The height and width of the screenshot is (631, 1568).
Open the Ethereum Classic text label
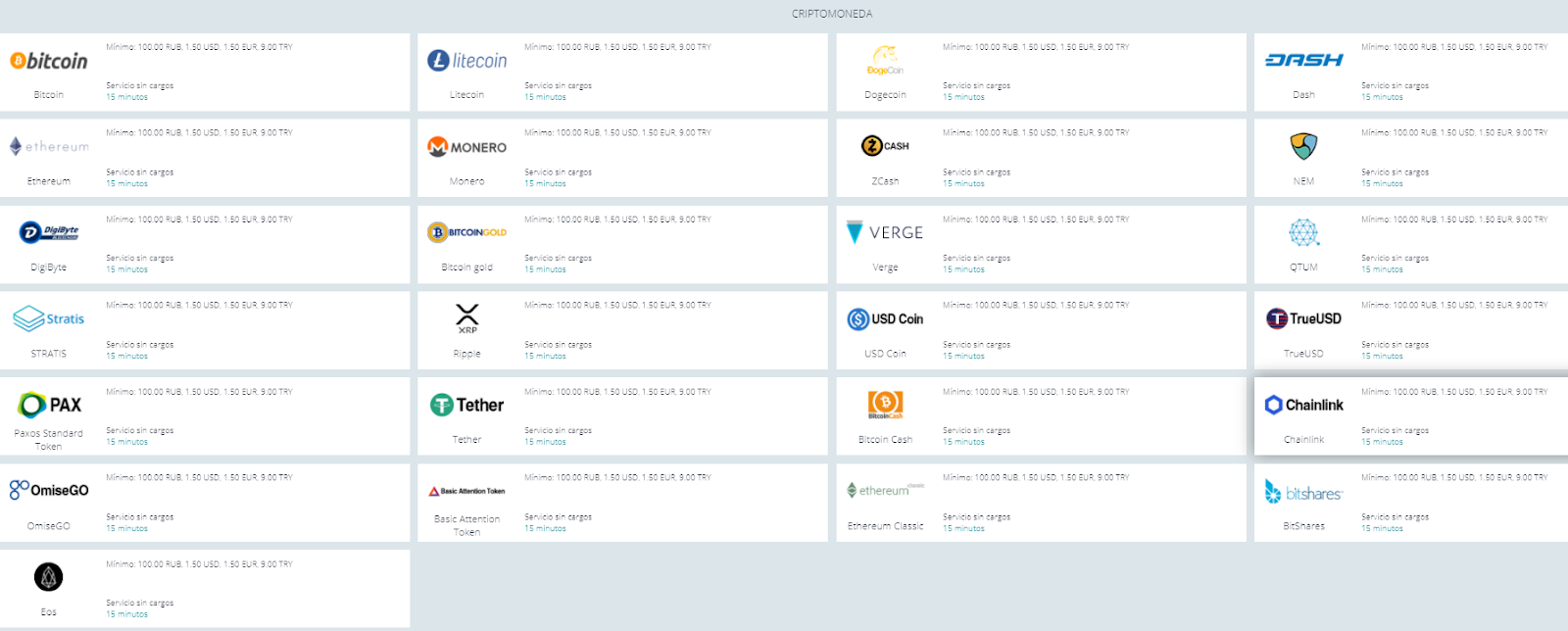click(x=885, y=526)
